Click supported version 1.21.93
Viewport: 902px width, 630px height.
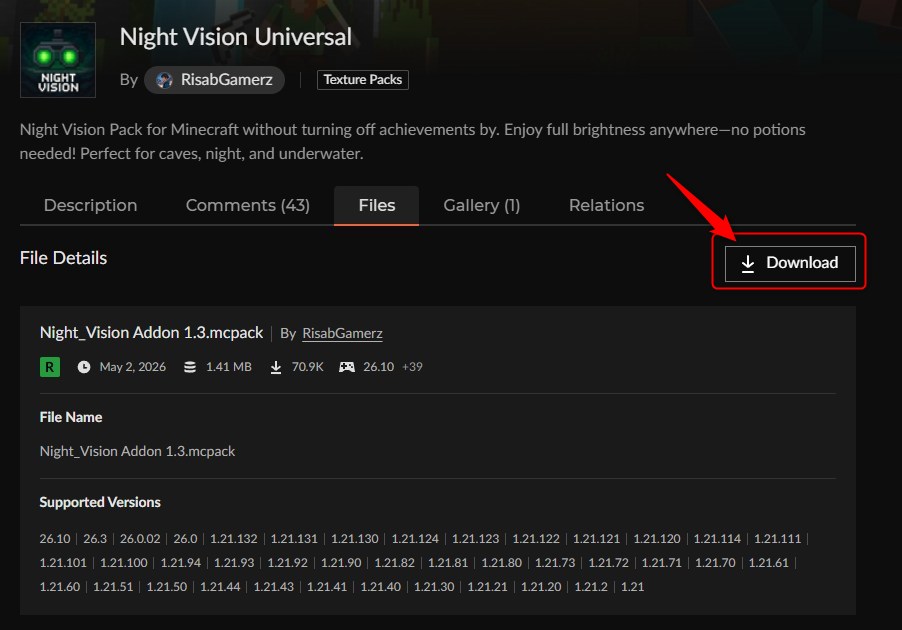click(x=234, y=563)
